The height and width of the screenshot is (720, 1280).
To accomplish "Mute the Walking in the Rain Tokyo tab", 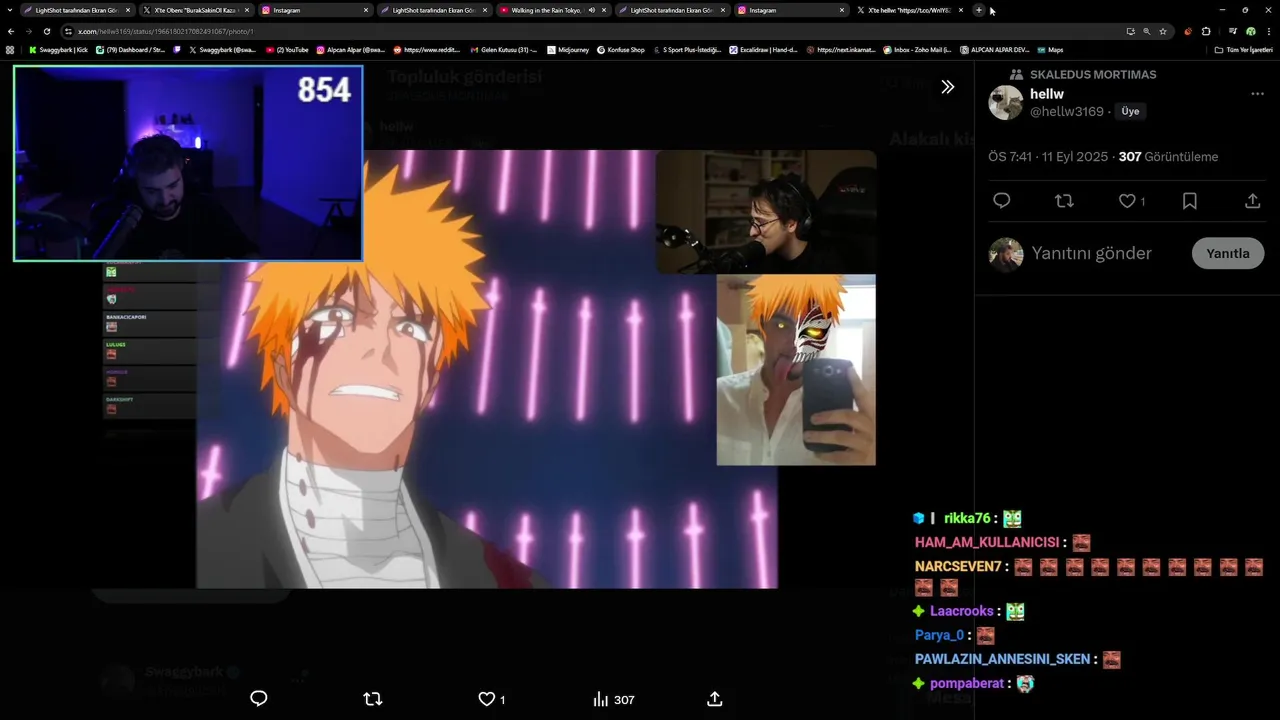I will [x=592, y=10].
